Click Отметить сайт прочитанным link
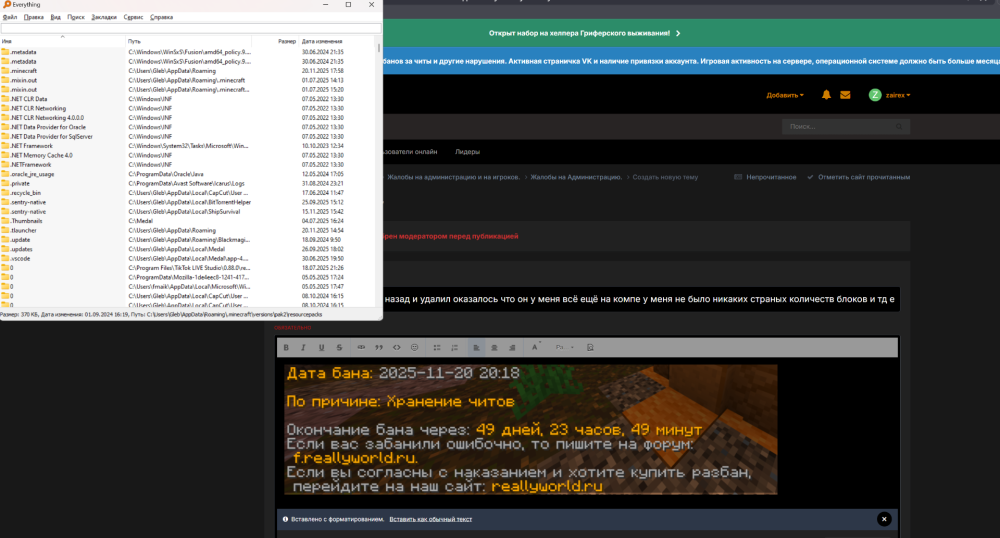 click(858, 177)
